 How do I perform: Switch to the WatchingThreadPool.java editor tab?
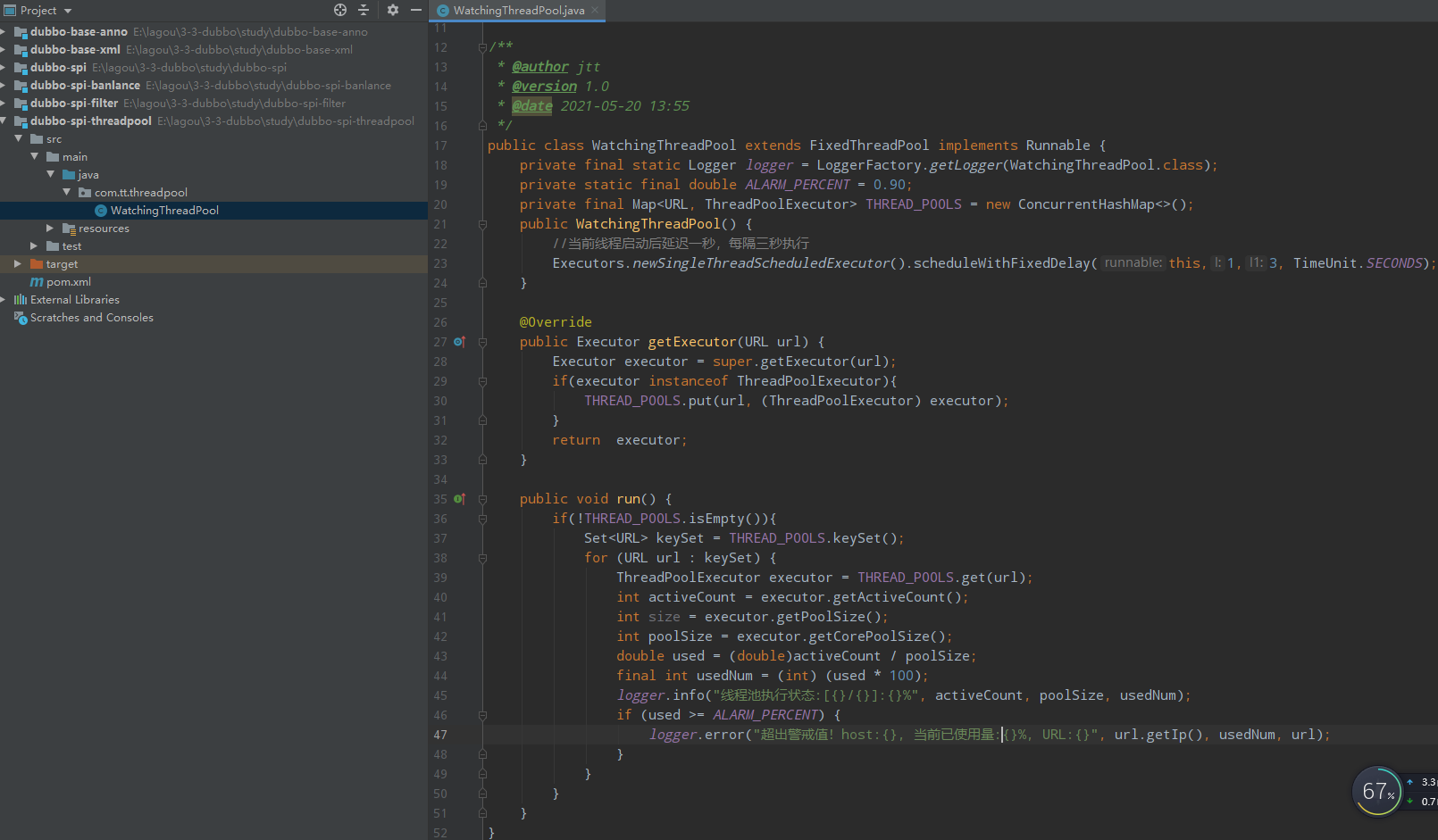tap(518, 11)
